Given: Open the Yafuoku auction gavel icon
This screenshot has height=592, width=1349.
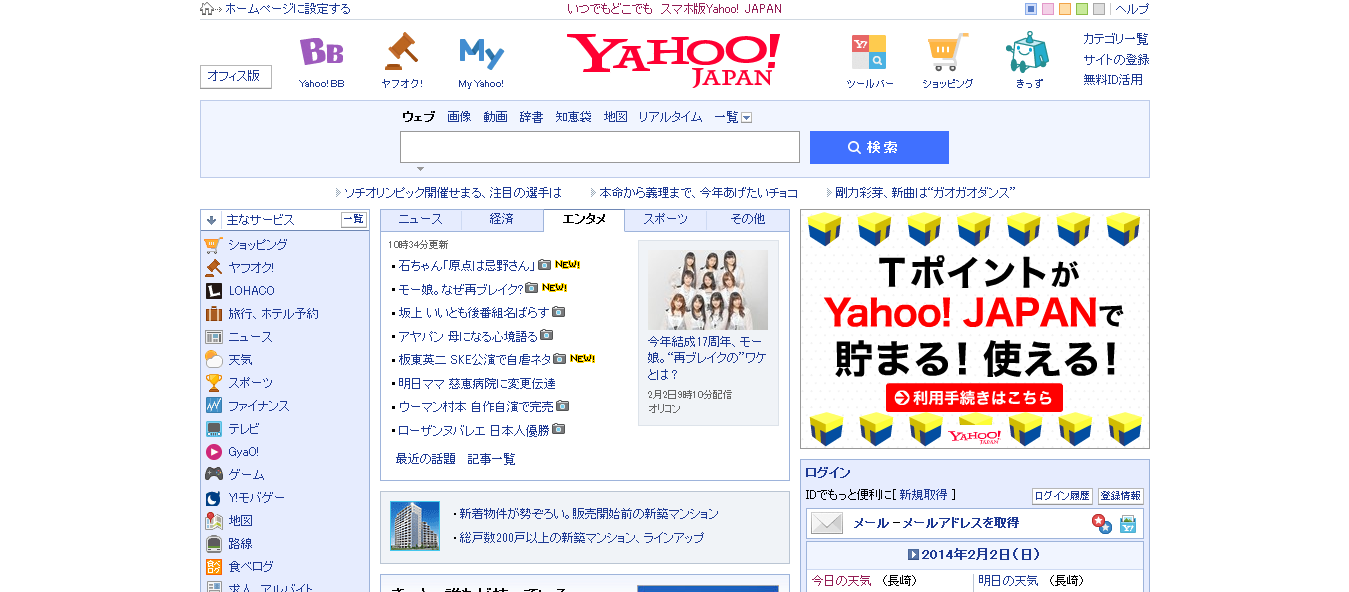Looking at the screenshot, I should click(401, 51).
